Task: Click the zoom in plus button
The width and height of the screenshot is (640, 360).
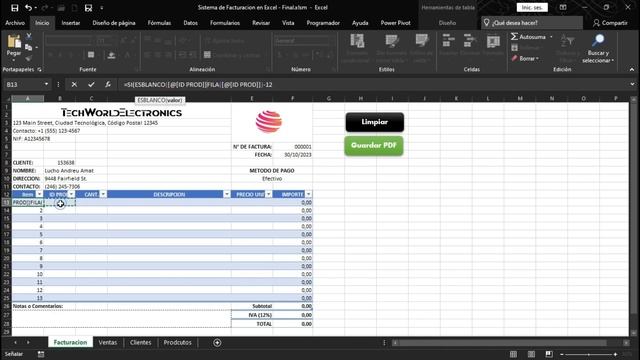Action: click(x=615, y=354)
